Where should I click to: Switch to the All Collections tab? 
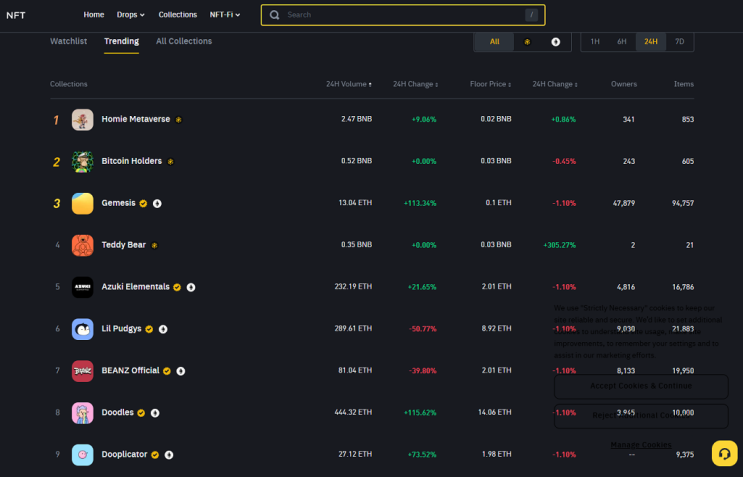coord(184,41)
